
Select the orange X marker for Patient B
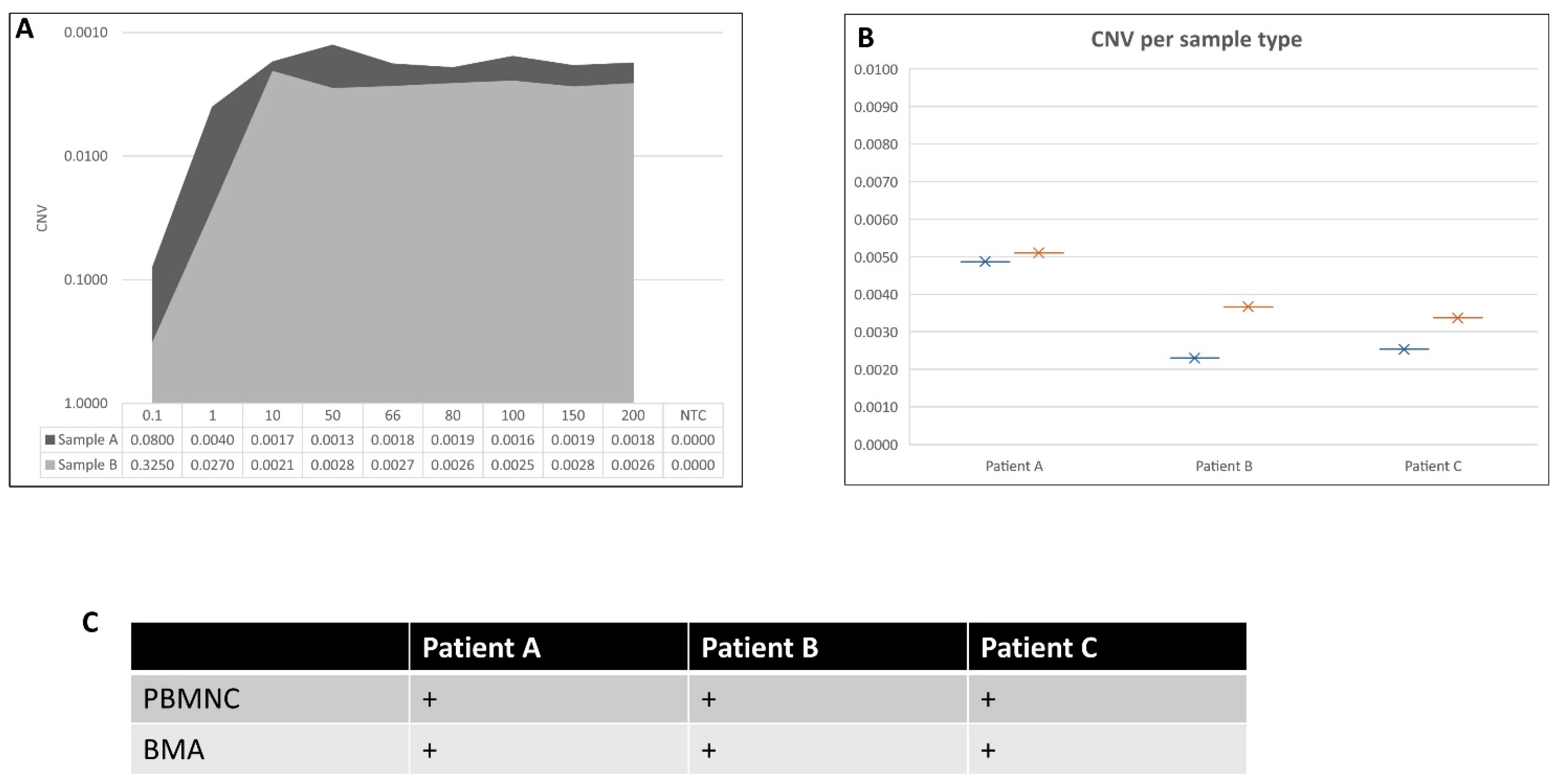point(1247,307)
